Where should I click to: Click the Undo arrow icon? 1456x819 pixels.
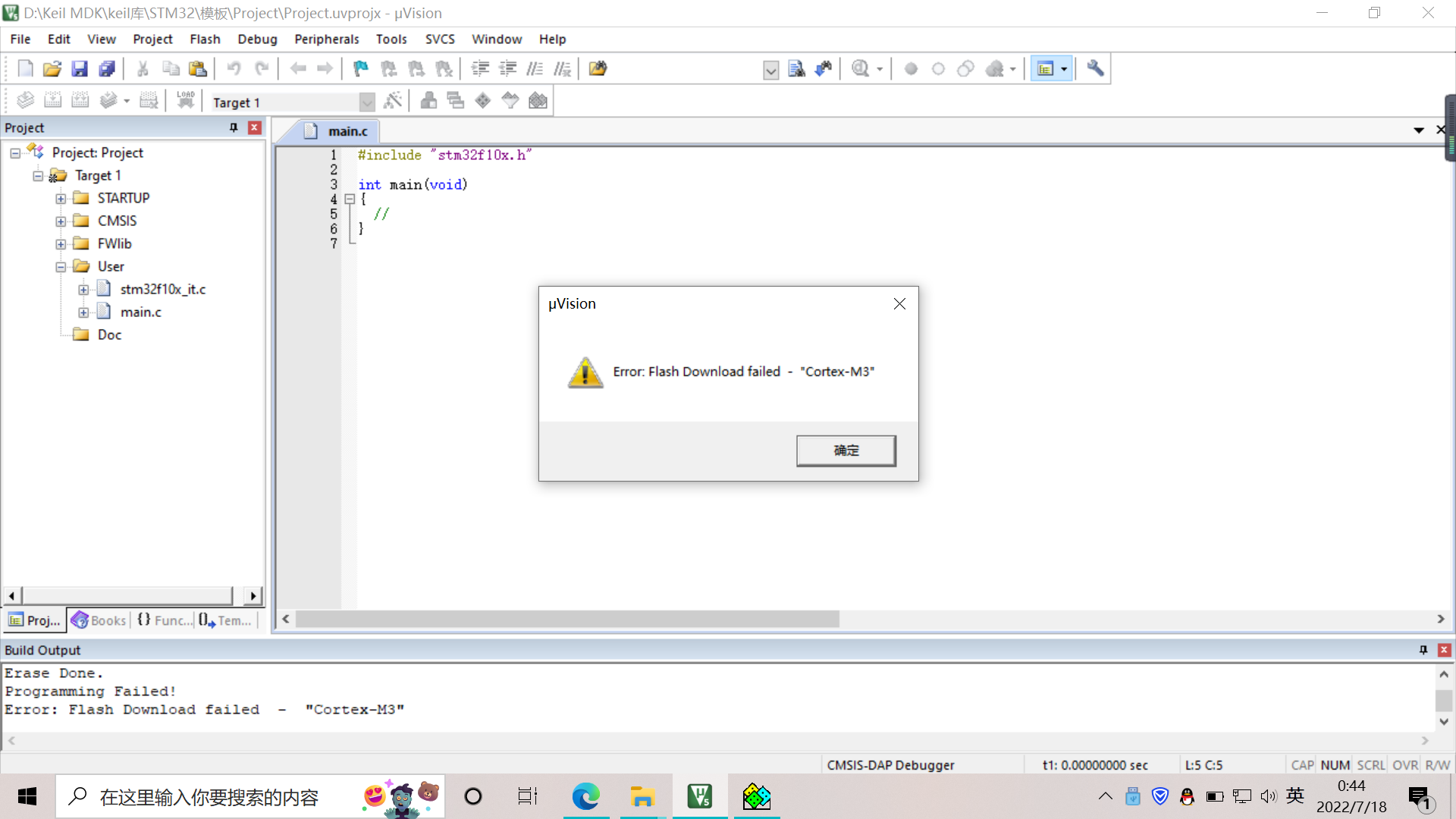click(234, 69)
